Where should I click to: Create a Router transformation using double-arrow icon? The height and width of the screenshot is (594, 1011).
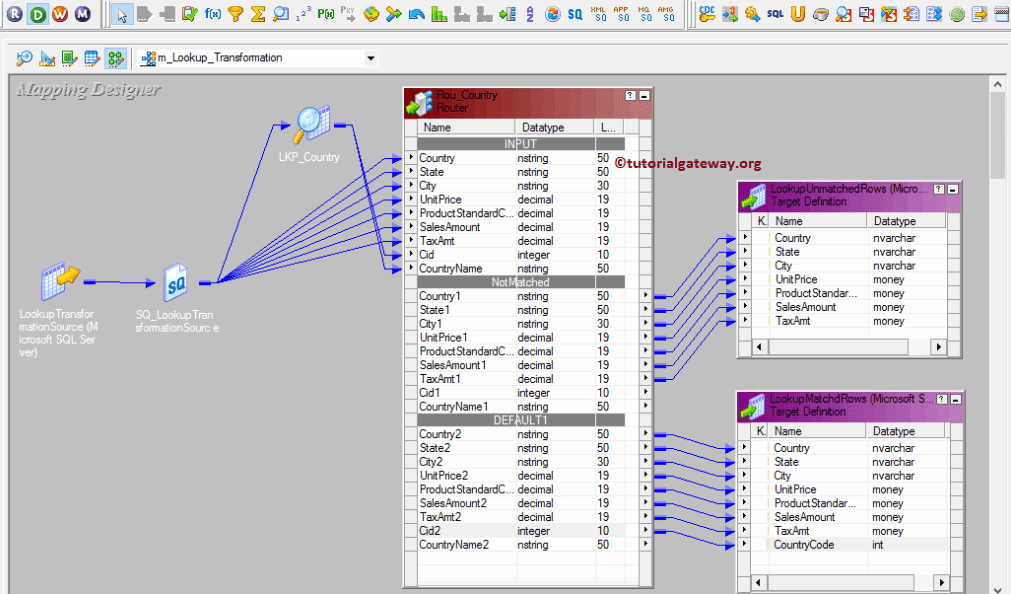tap(393, 14)
